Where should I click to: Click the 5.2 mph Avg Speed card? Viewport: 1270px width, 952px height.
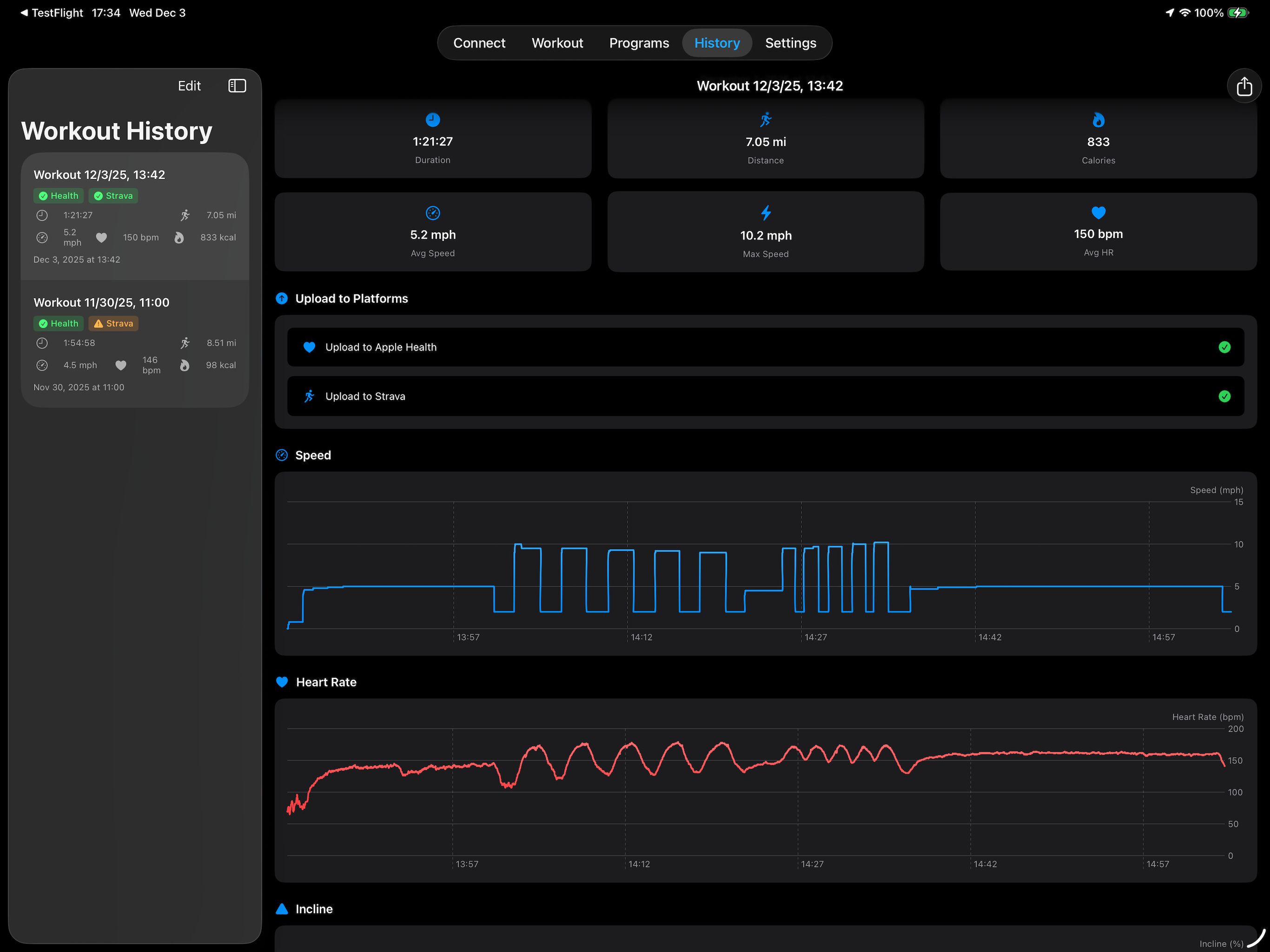(433, 232)
